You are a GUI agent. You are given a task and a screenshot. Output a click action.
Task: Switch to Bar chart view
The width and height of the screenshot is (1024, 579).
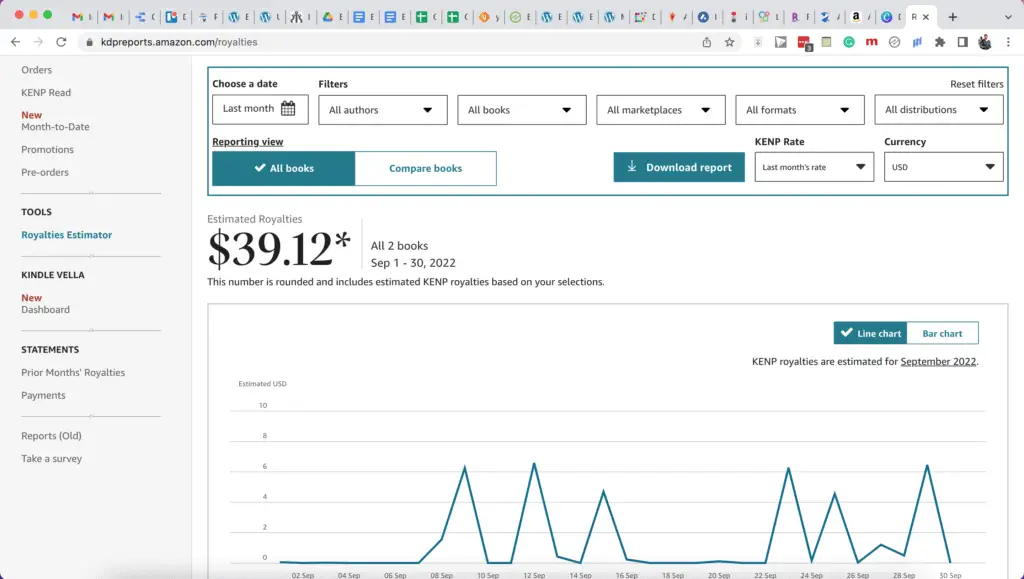942,333
